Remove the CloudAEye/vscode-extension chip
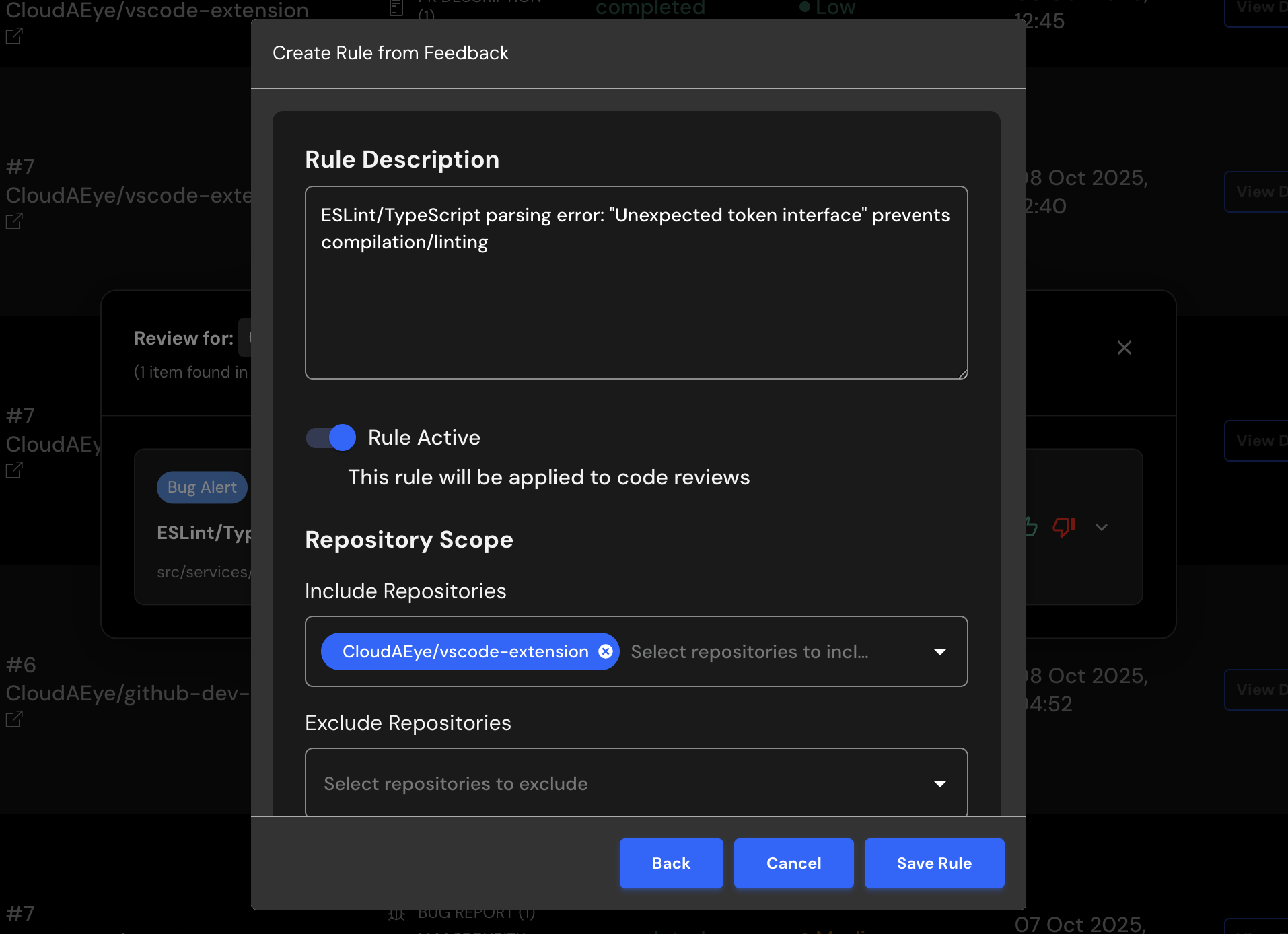 click(x=606, y=651)
